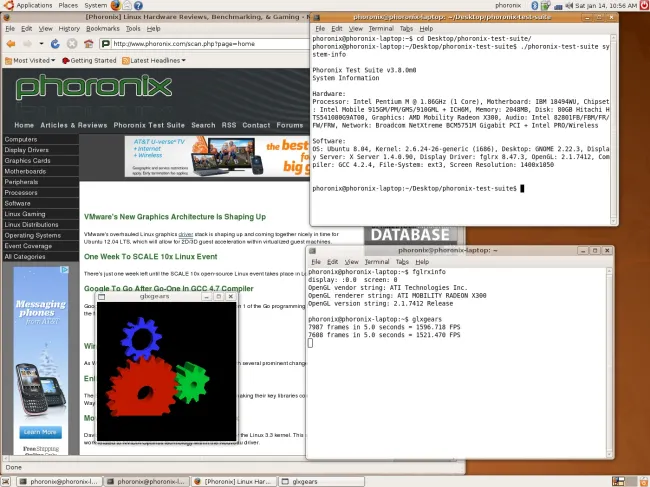650x487 pixels.
Task: Open Most Visited bookmarks dropdown
Action: (30, 61)
